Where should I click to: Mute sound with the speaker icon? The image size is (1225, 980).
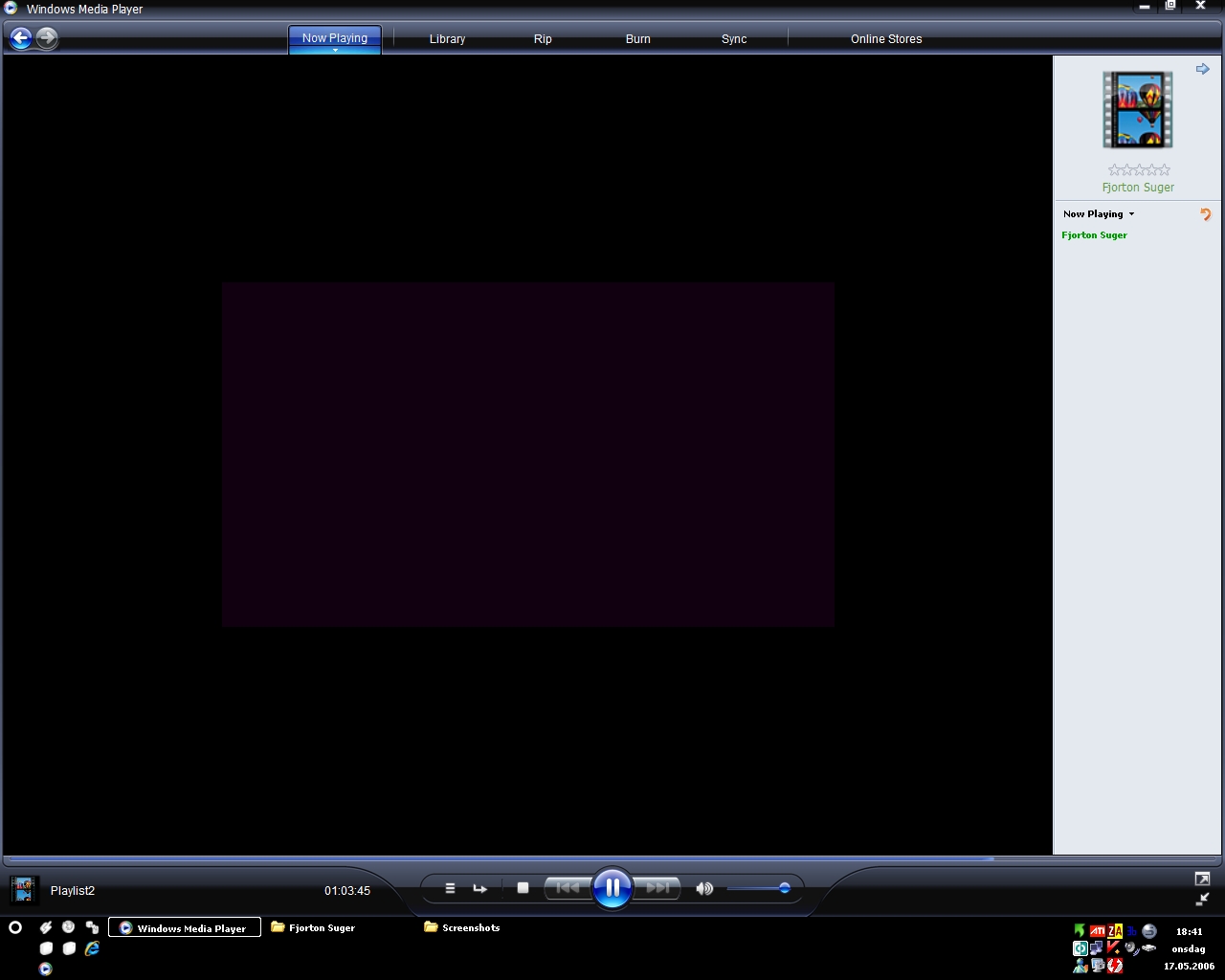coord(704,888)
